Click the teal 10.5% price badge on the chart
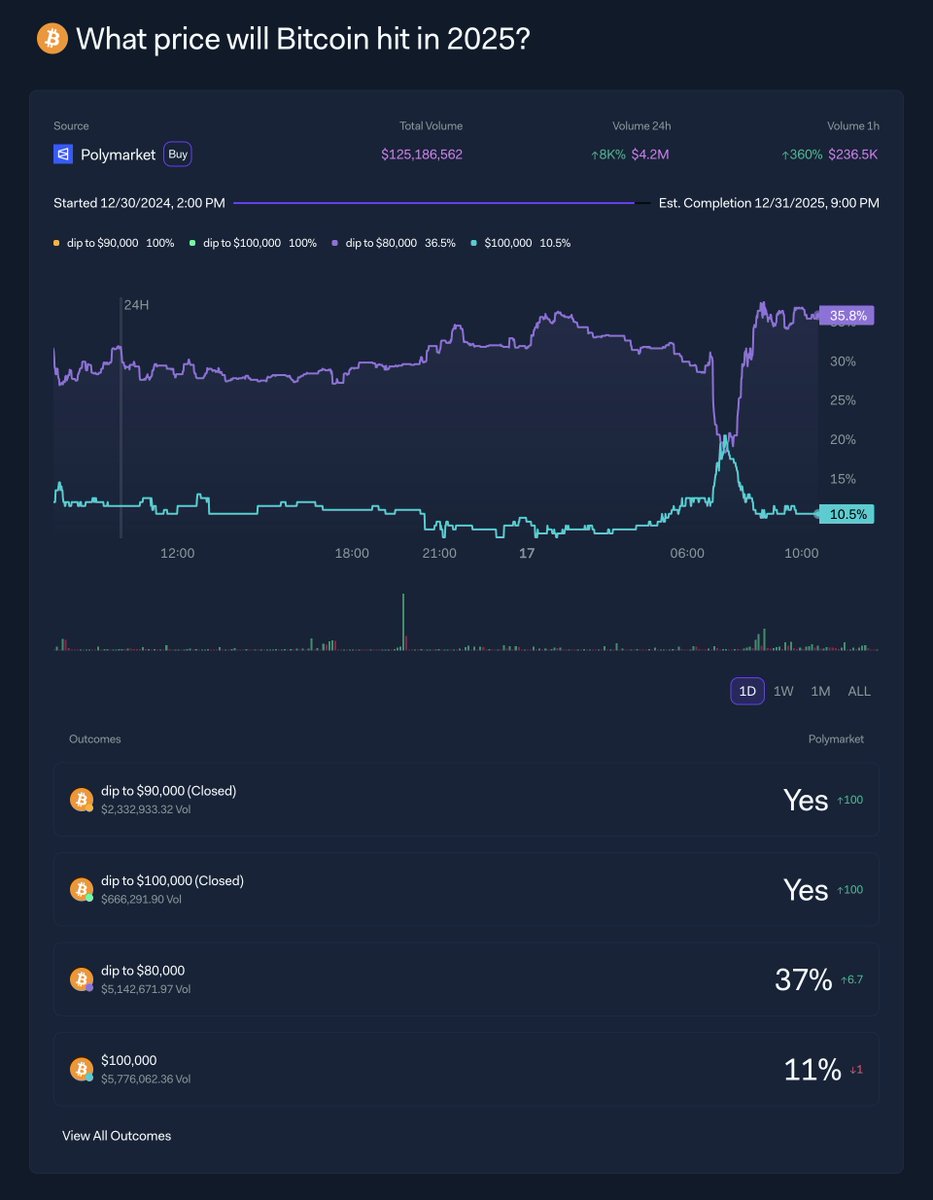The height and width of the screenshot is (1200, 933). click(845, 513)
